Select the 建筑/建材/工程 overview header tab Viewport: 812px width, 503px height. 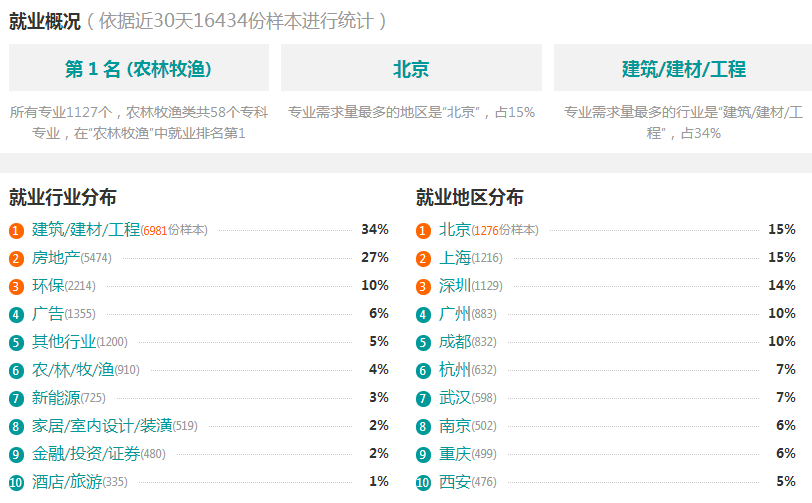[683, 68]
